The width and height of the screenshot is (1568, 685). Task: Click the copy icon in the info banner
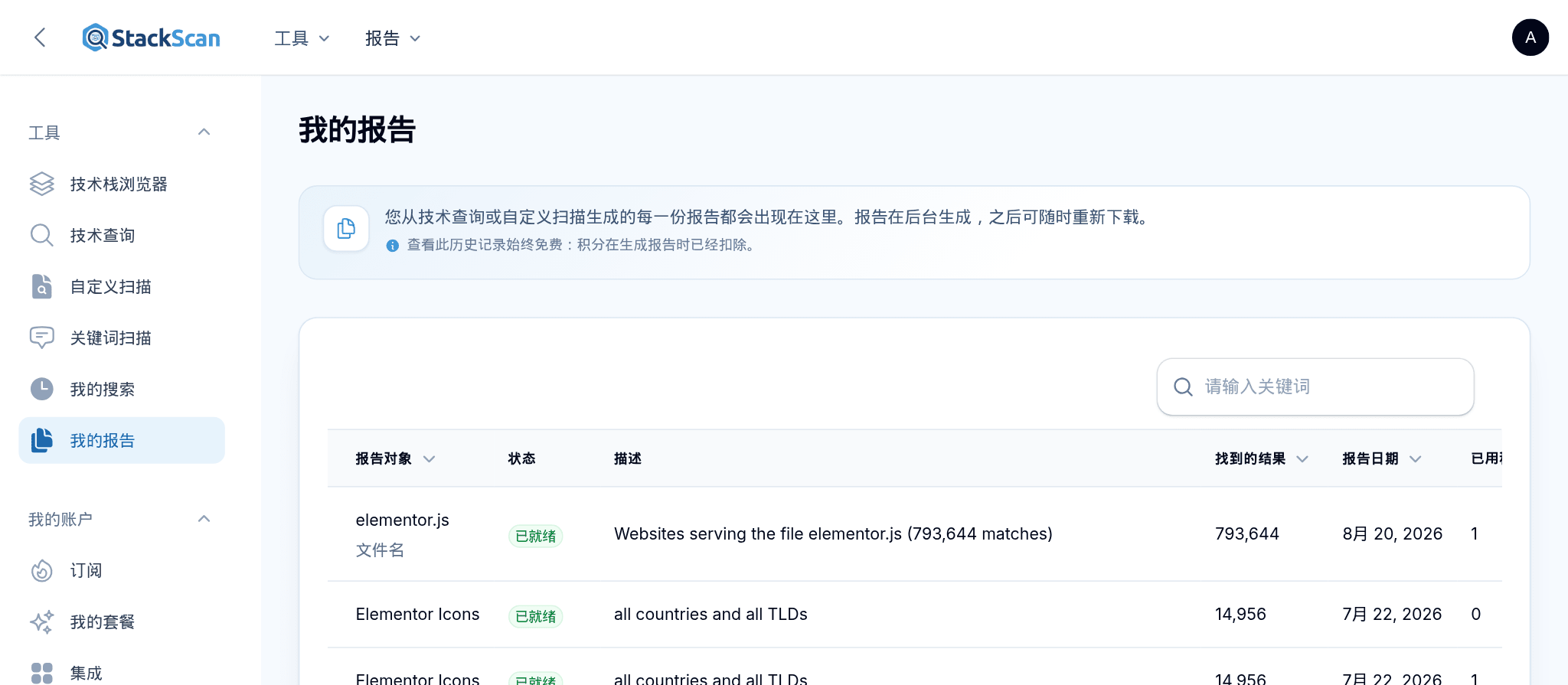tap(346, 228)
